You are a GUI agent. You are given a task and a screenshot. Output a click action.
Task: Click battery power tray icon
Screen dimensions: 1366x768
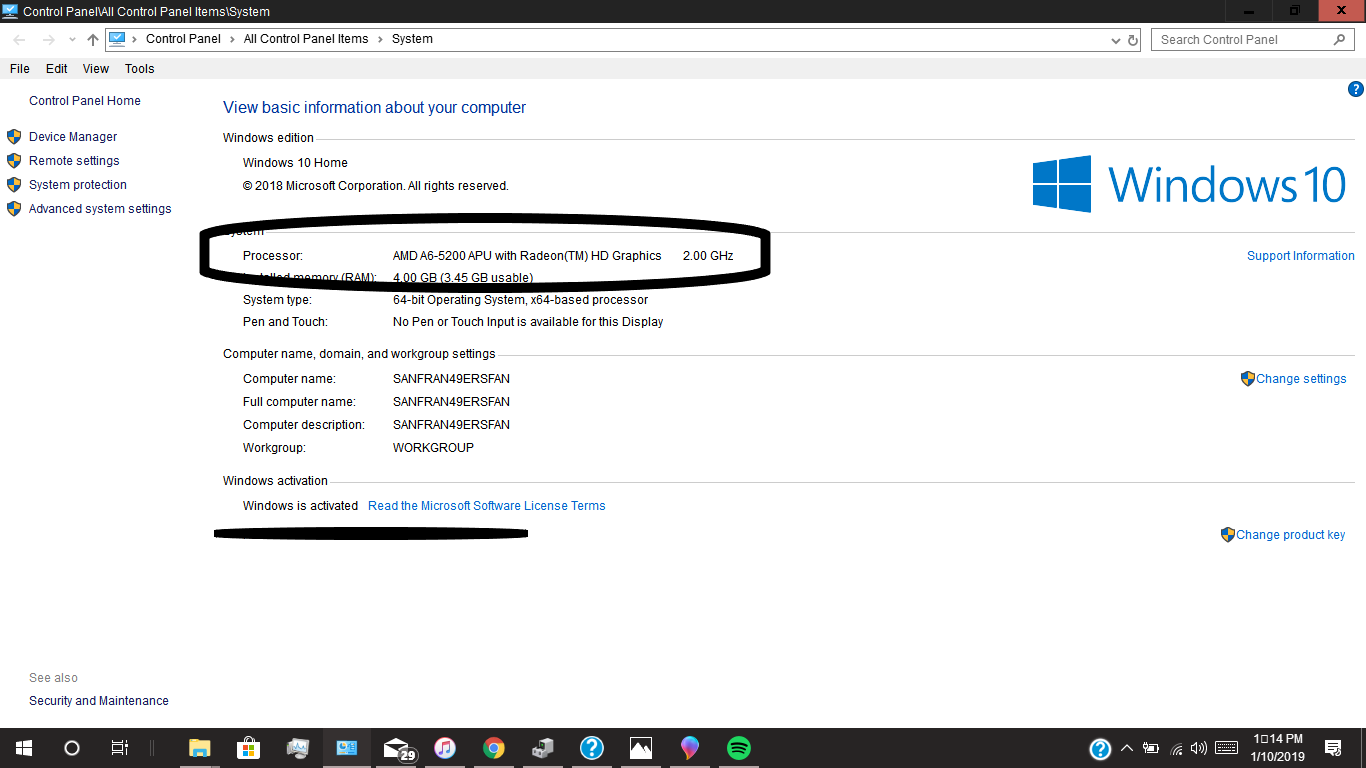(1151, 748)
